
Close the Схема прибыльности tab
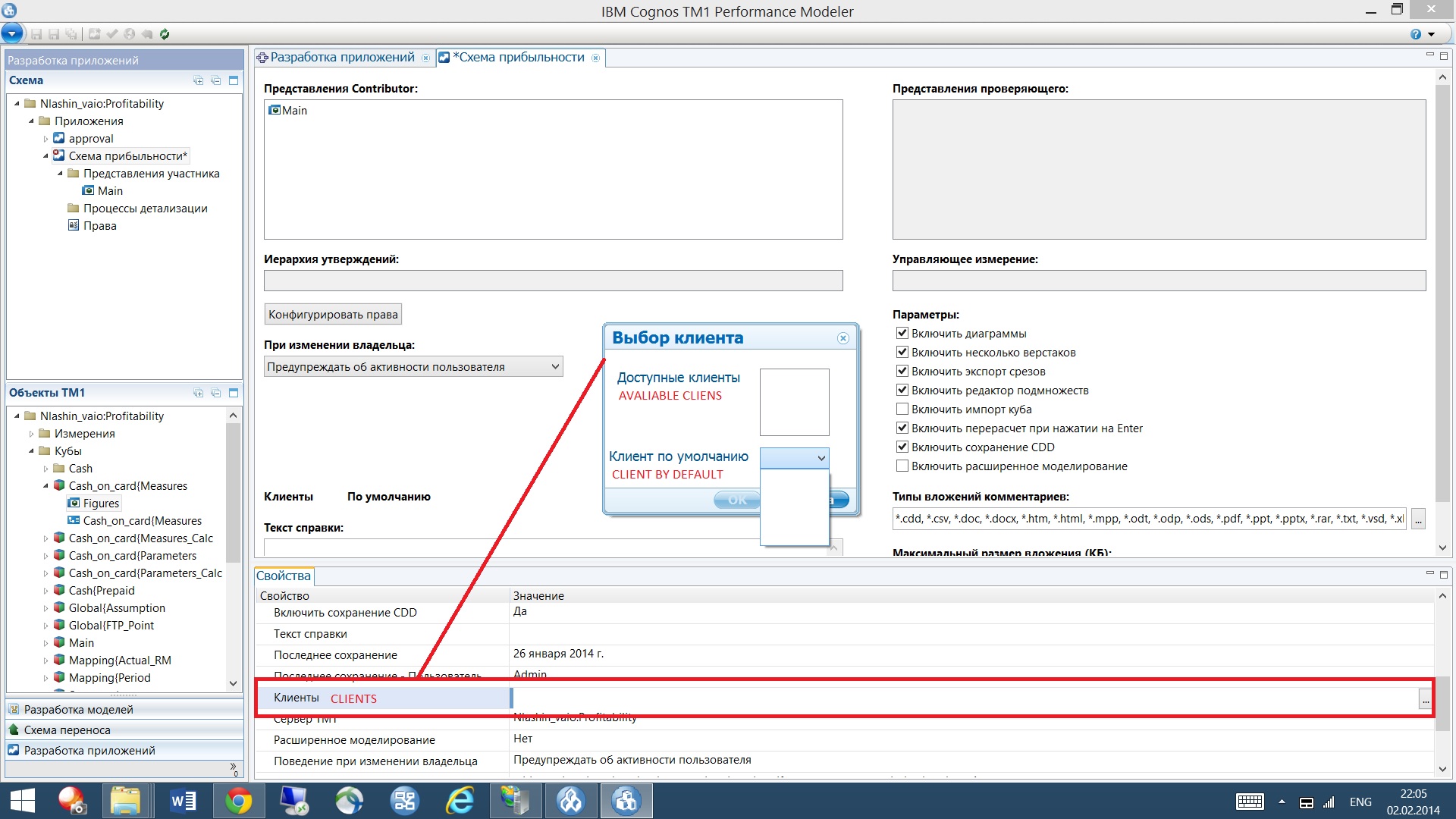click(x=595, y=58)
